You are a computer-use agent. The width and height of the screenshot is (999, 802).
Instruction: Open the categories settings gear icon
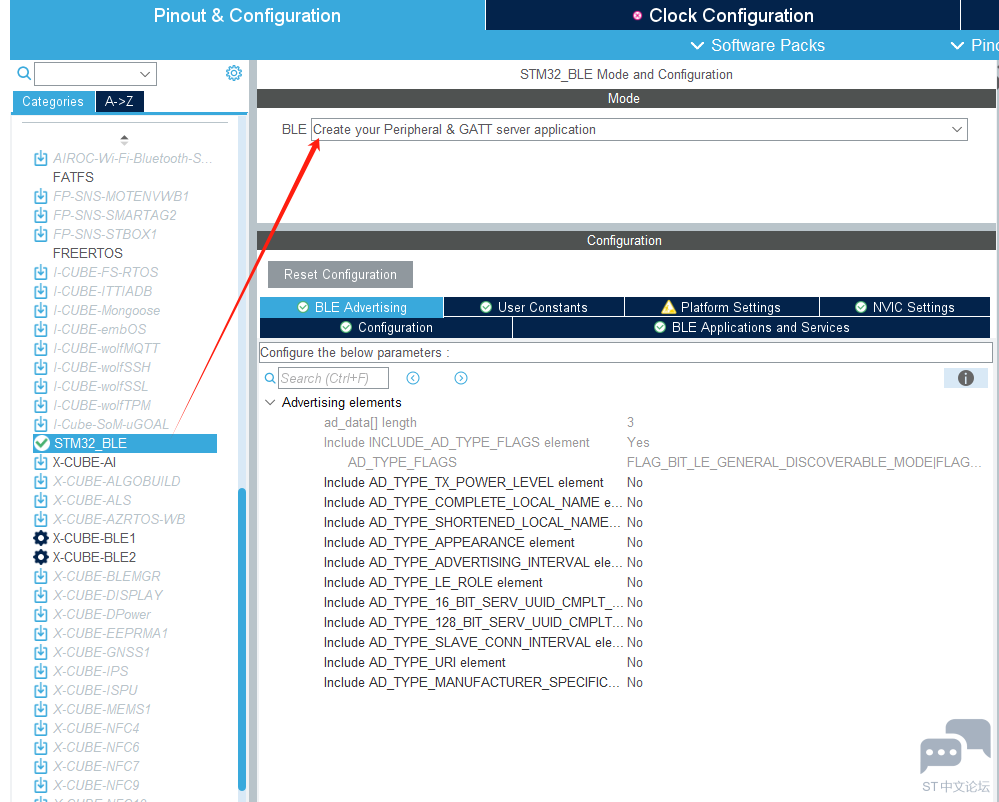click(x=234, y=73)
